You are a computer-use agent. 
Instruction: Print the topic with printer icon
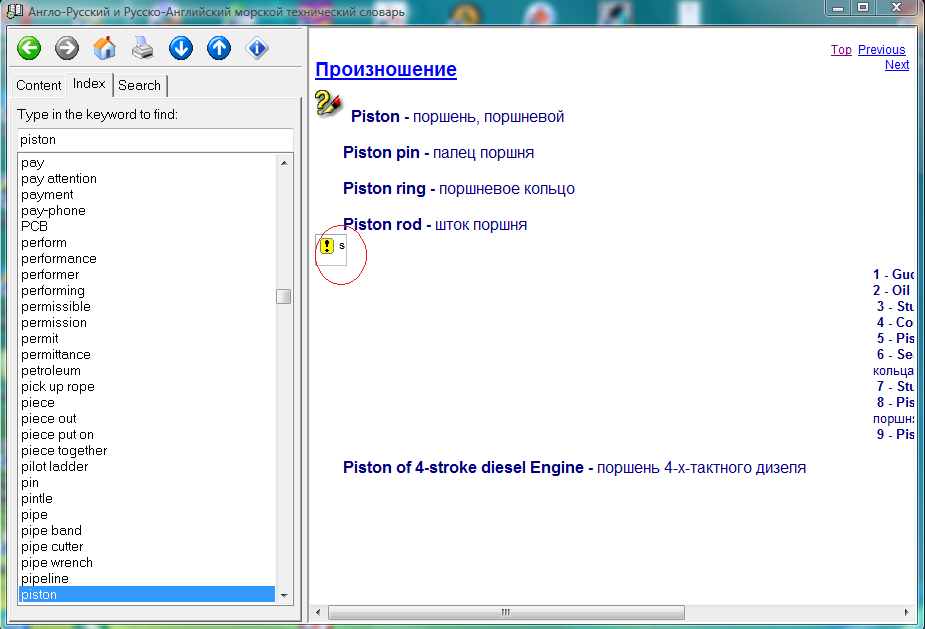pyautogui.click(x=143, y=48)
